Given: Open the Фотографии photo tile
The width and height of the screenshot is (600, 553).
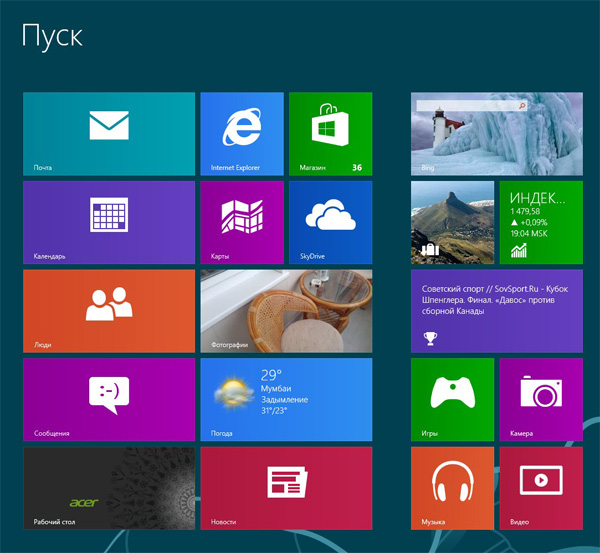Looking at the screenshot, I should tap(286, 310).
